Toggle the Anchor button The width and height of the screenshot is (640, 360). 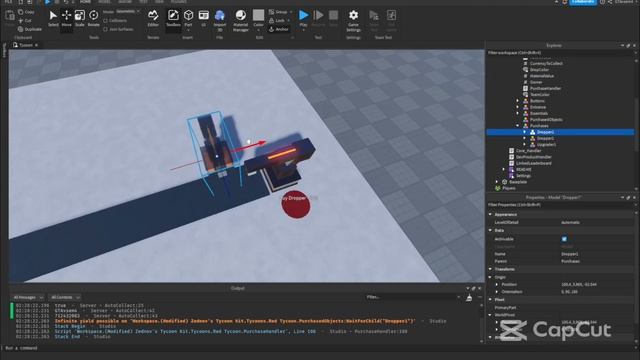pos(279,29)
